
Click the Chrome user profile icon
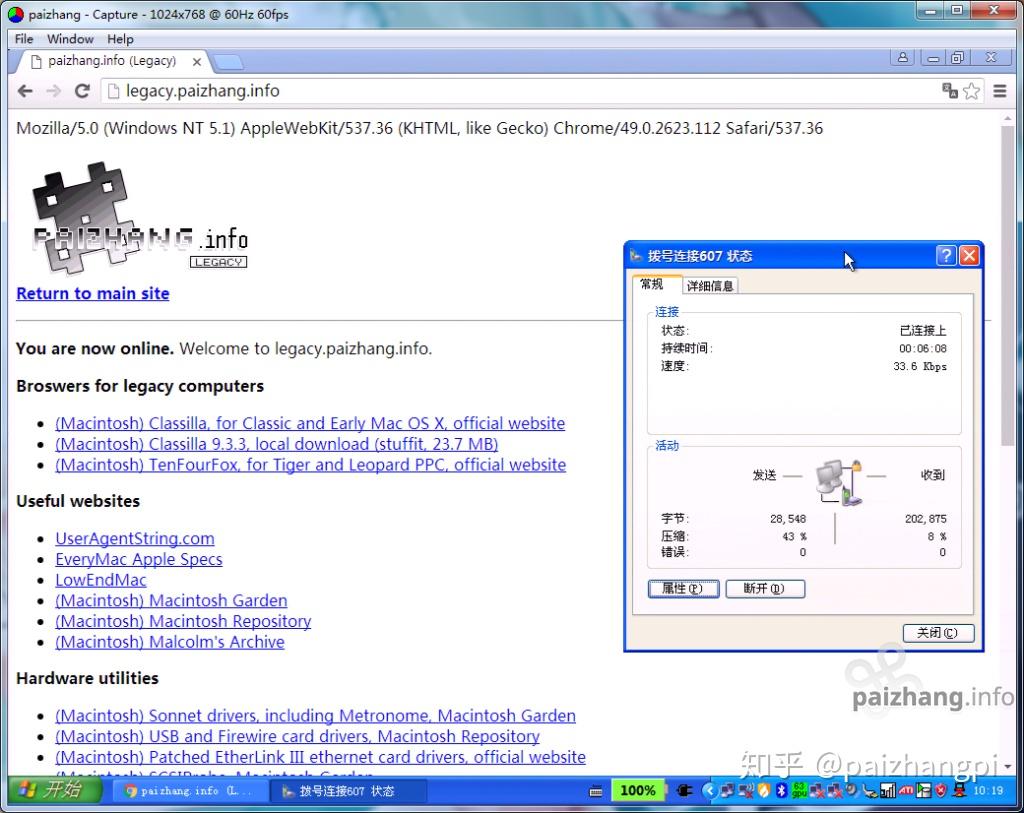[903, 57]
